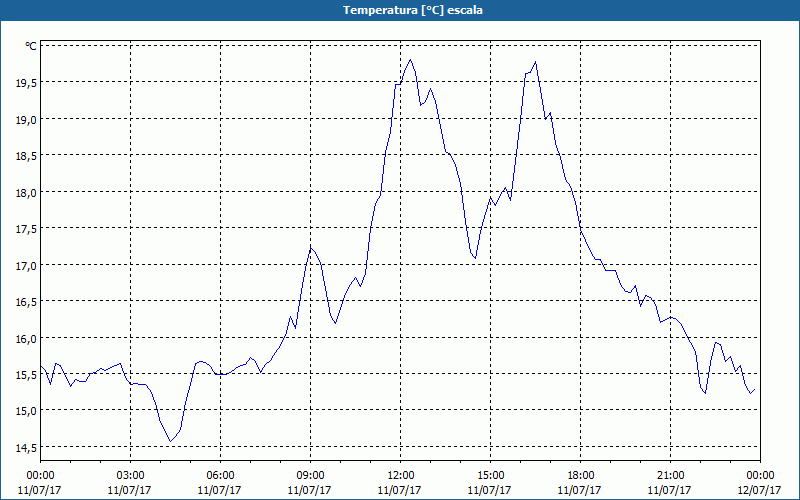Select the 11/07/17 date under 18:00
Image resolution: width=800 pixels, height=500 pixels.
pos(580,490)
